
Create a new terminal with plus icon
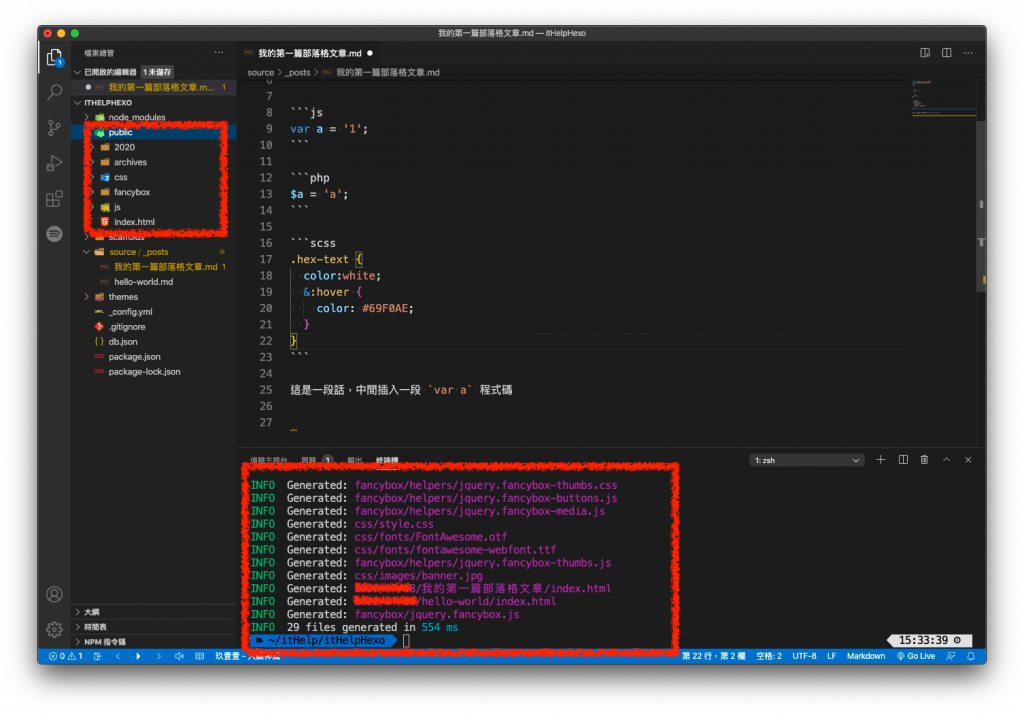[x=881, y=460]
